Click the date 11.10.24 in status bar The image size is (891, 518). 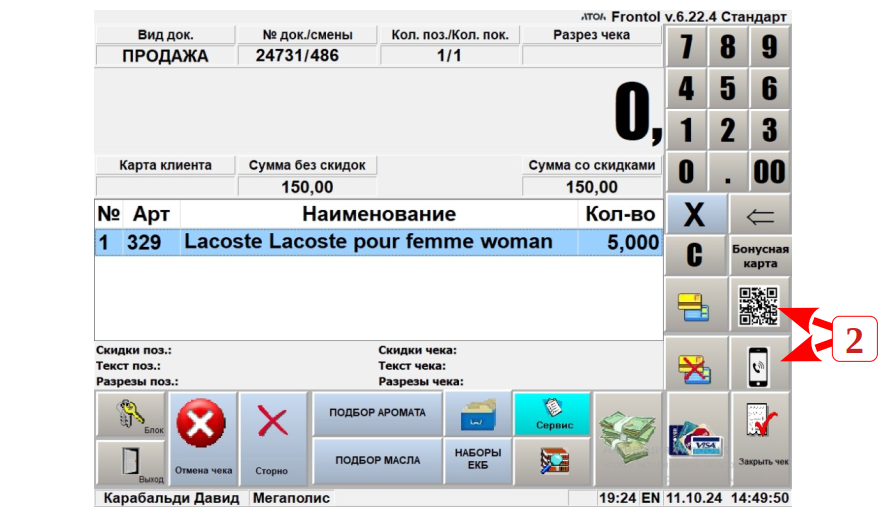coord(694,498)
